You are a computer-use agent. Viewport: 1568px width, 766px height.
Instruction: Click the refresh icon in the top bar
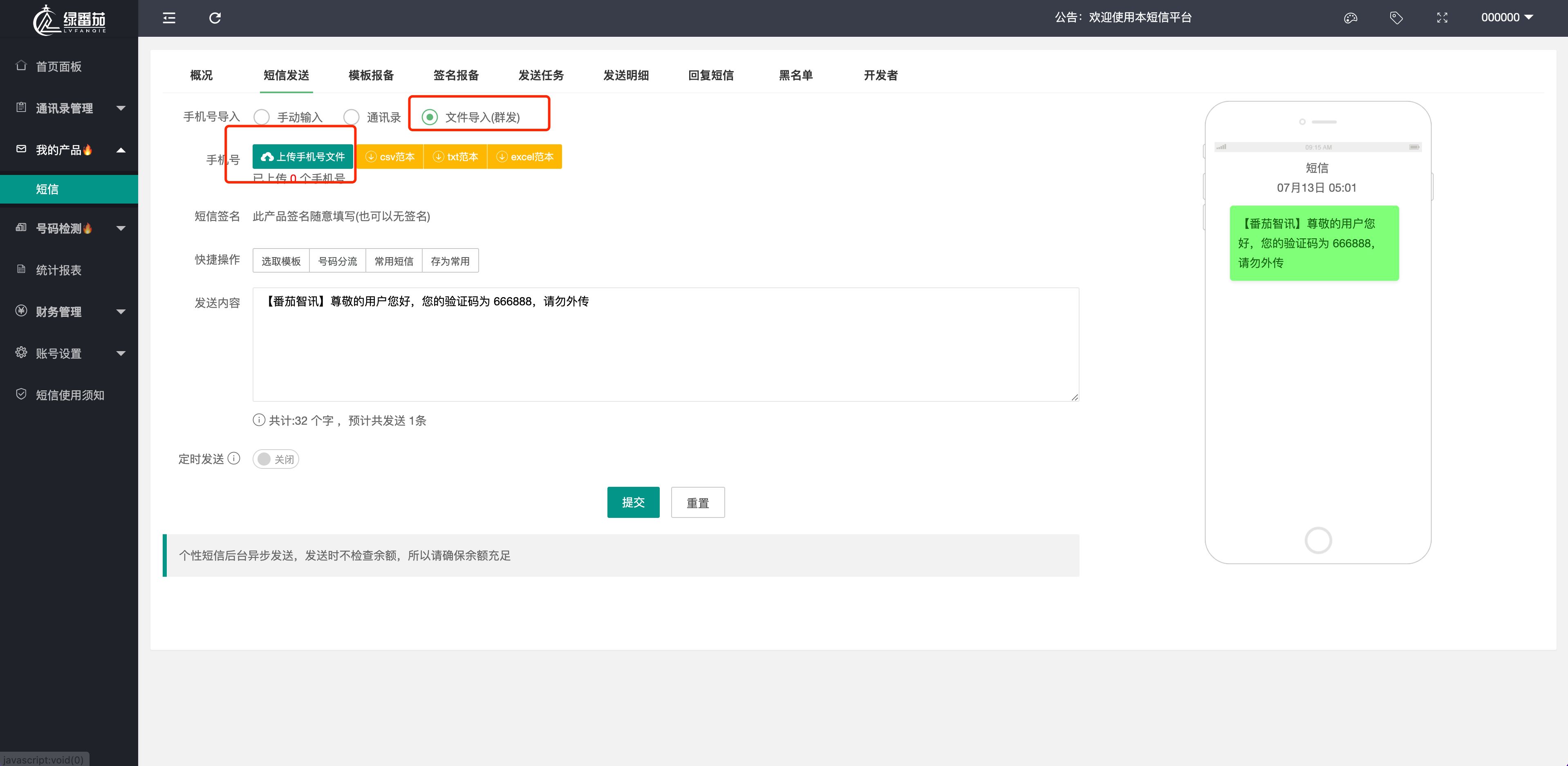[x=215, y=18]
